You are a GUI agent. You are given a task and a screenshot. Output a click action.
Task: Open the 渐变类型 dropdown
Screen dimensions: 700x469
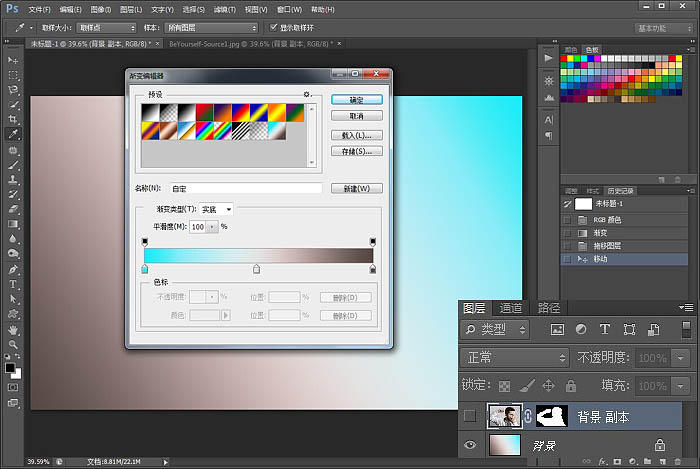217,209
